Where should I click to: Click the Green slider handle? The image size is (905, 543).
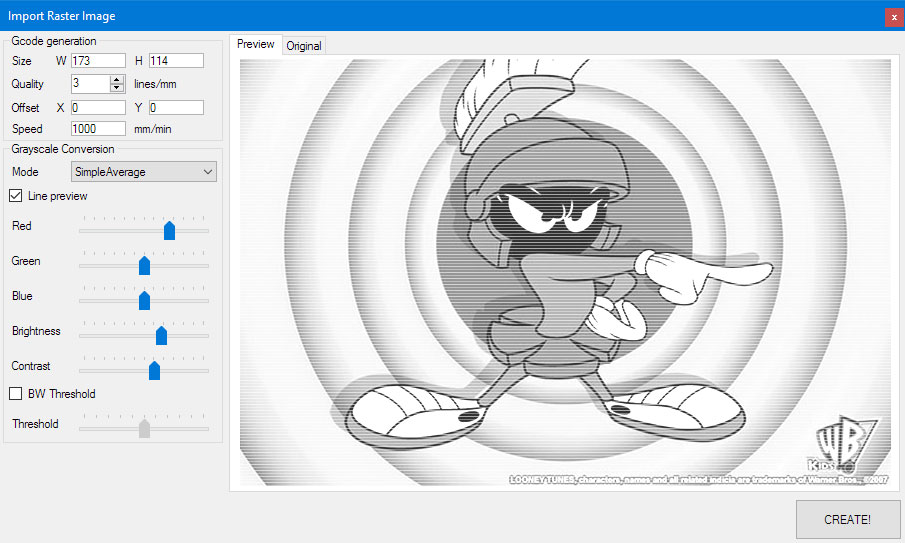pyautogui.click(x=144, y=265)
